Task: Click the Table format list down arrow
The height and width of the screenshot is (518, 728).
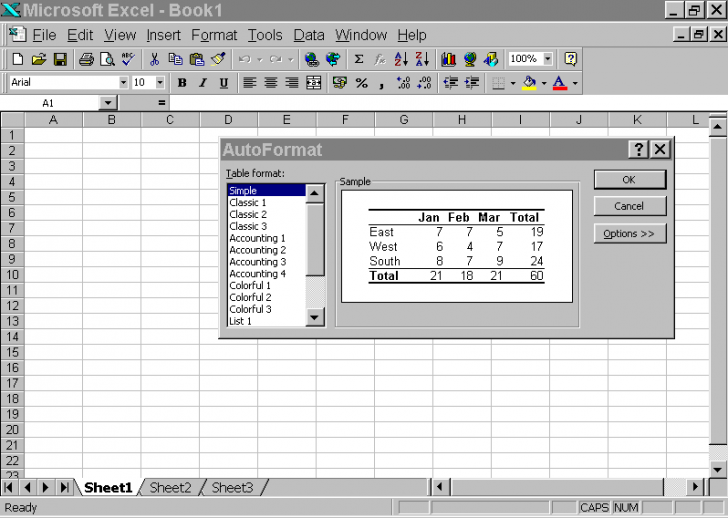Action: click(315, 317)
